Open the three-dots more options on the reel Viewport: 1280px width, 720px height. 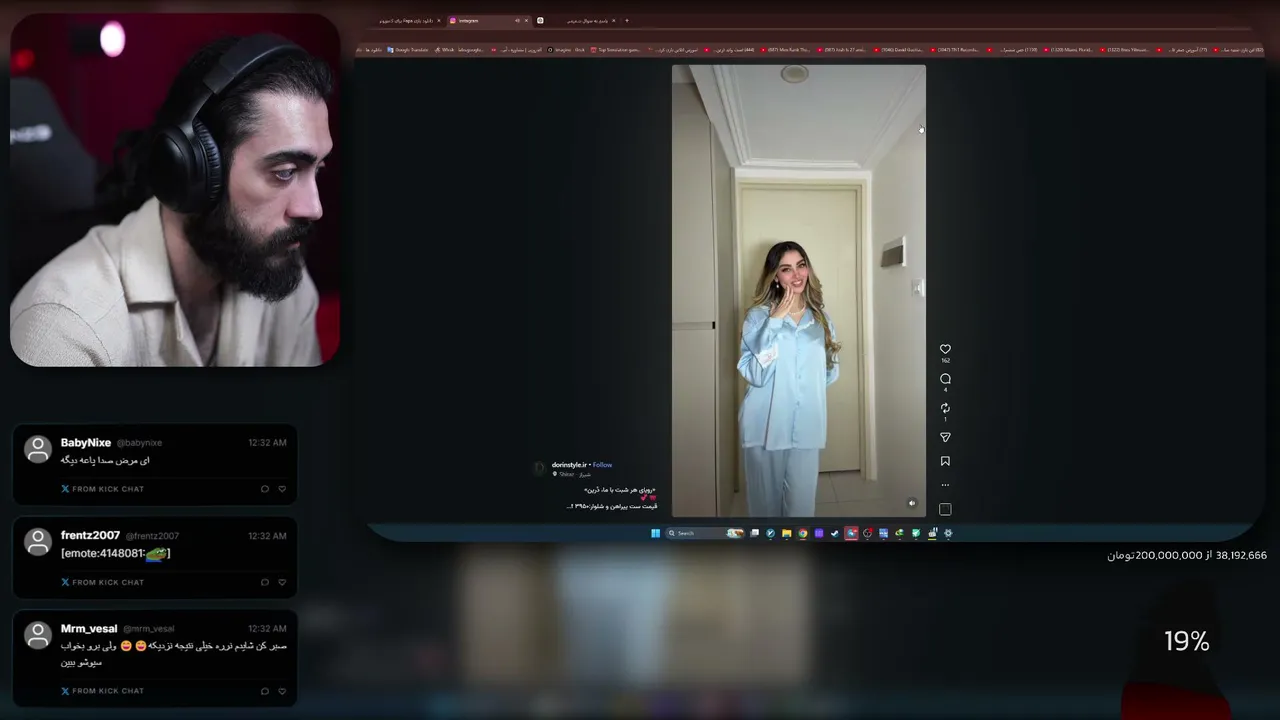pos(945,485)
